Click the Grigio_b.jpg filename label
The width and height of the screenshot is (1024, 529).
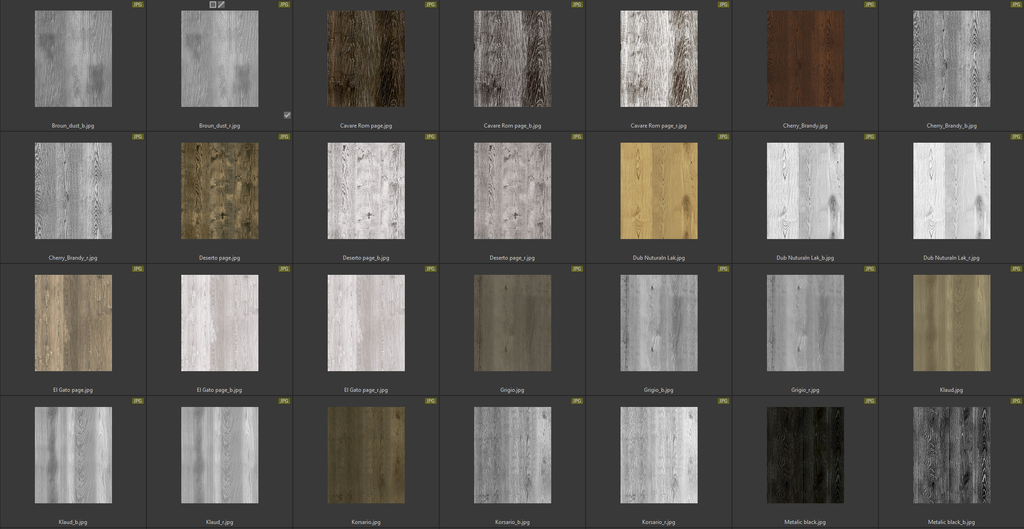pyautogui.click(x=659, y=390)
